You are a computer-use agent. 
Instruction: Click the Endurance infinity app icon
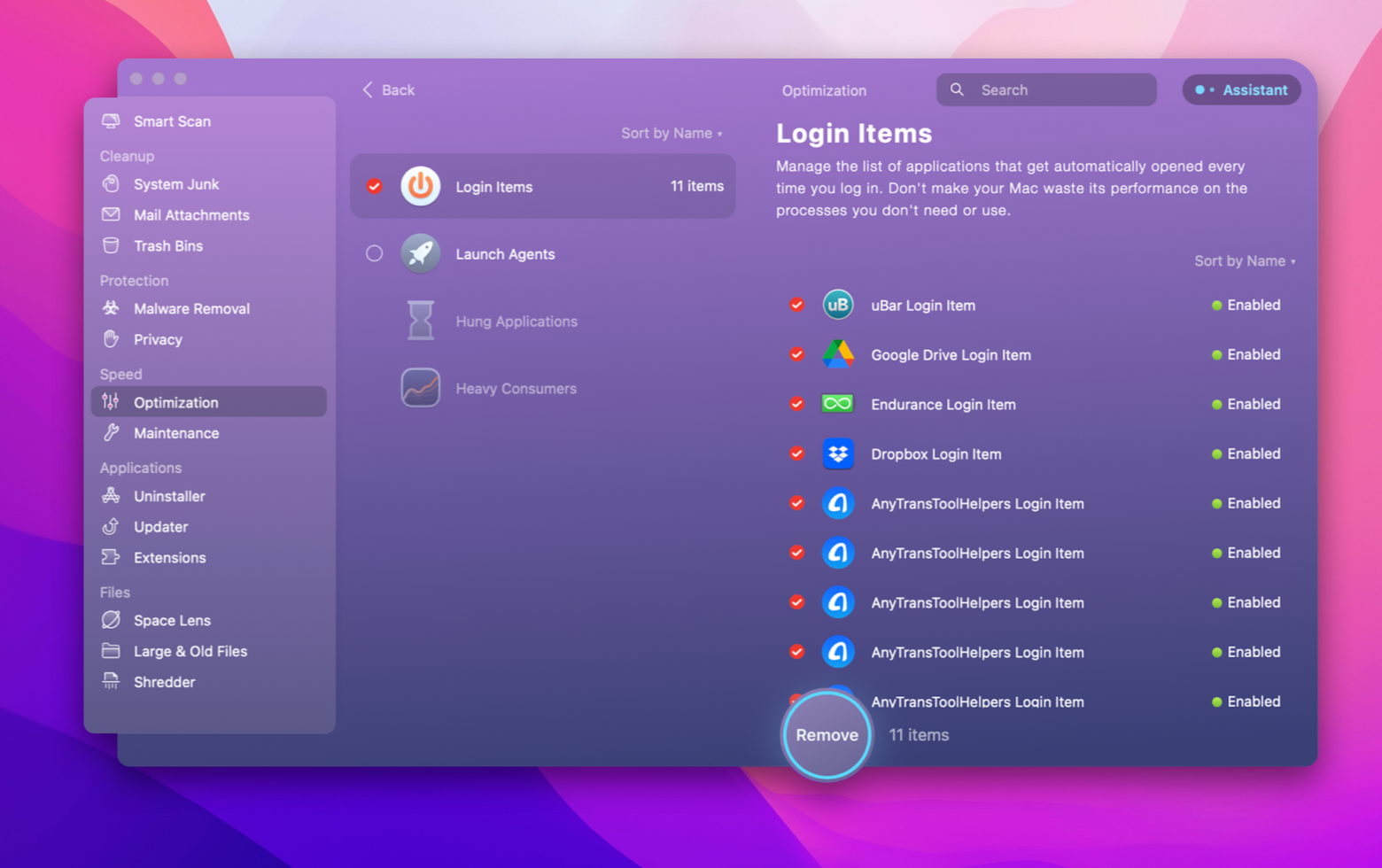(x=837, y=404)
